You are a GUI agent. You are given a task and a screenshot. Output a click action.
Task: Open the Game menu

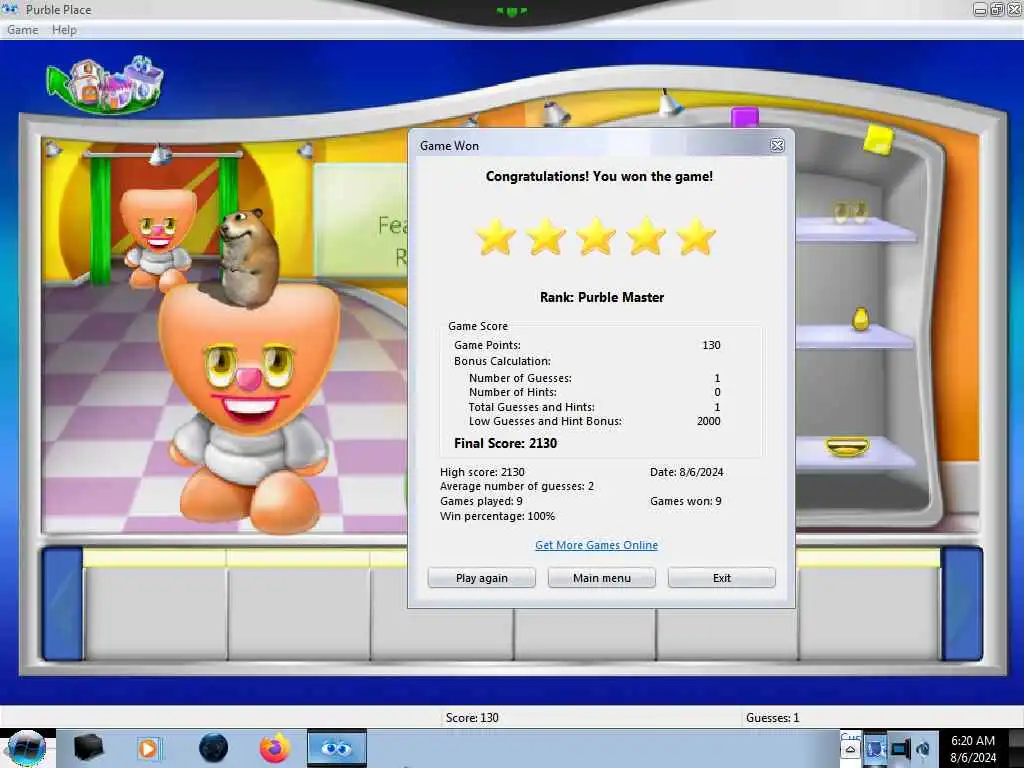(x=22, y=30)
